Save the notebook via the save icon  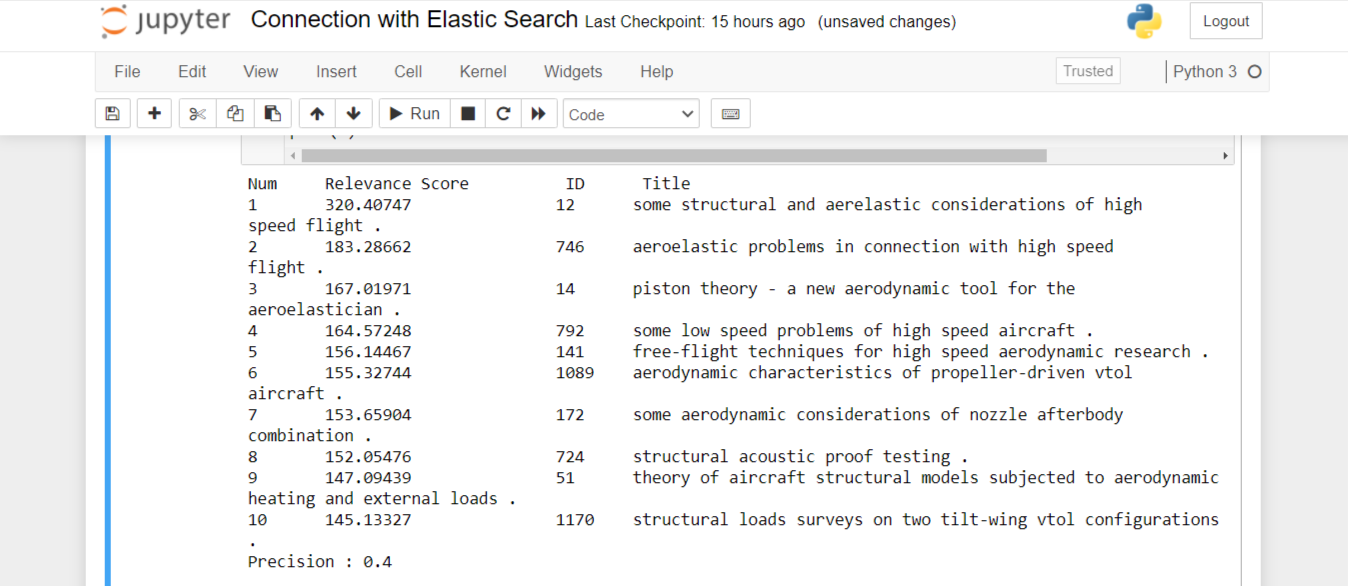(x=112, y=113)
